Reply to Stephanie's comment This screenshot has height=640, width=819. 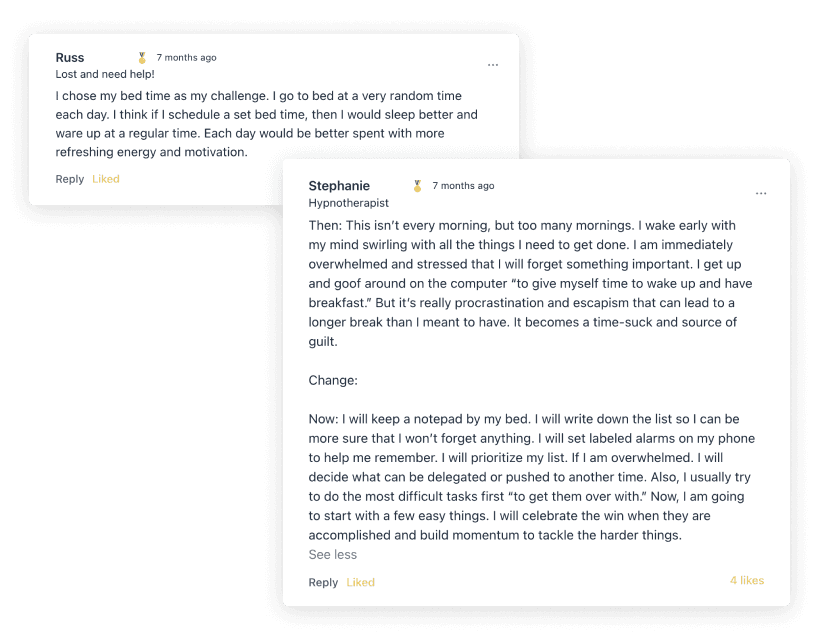[323, 582]
